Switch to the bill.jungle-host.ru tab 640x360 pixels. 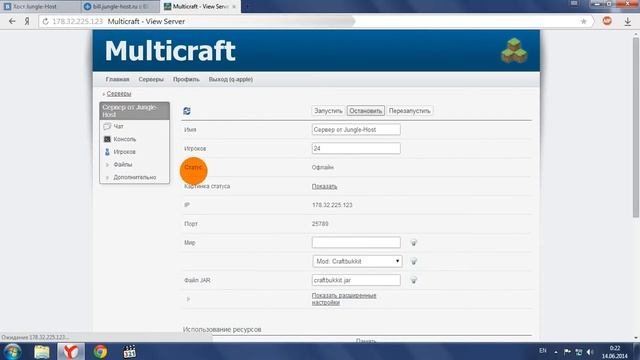tap(120, 7)
